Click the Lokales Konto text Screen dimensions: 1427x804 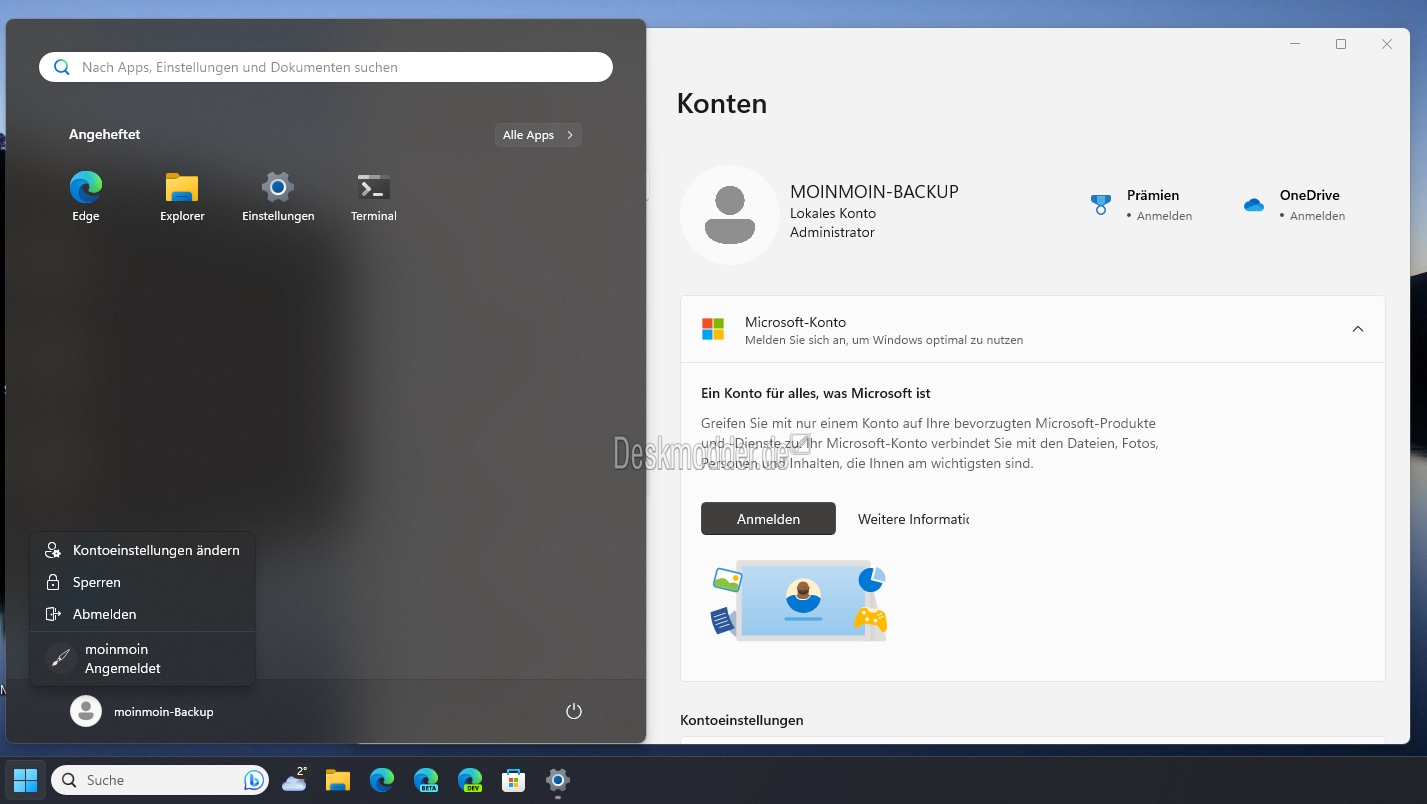tap(833, 213)
